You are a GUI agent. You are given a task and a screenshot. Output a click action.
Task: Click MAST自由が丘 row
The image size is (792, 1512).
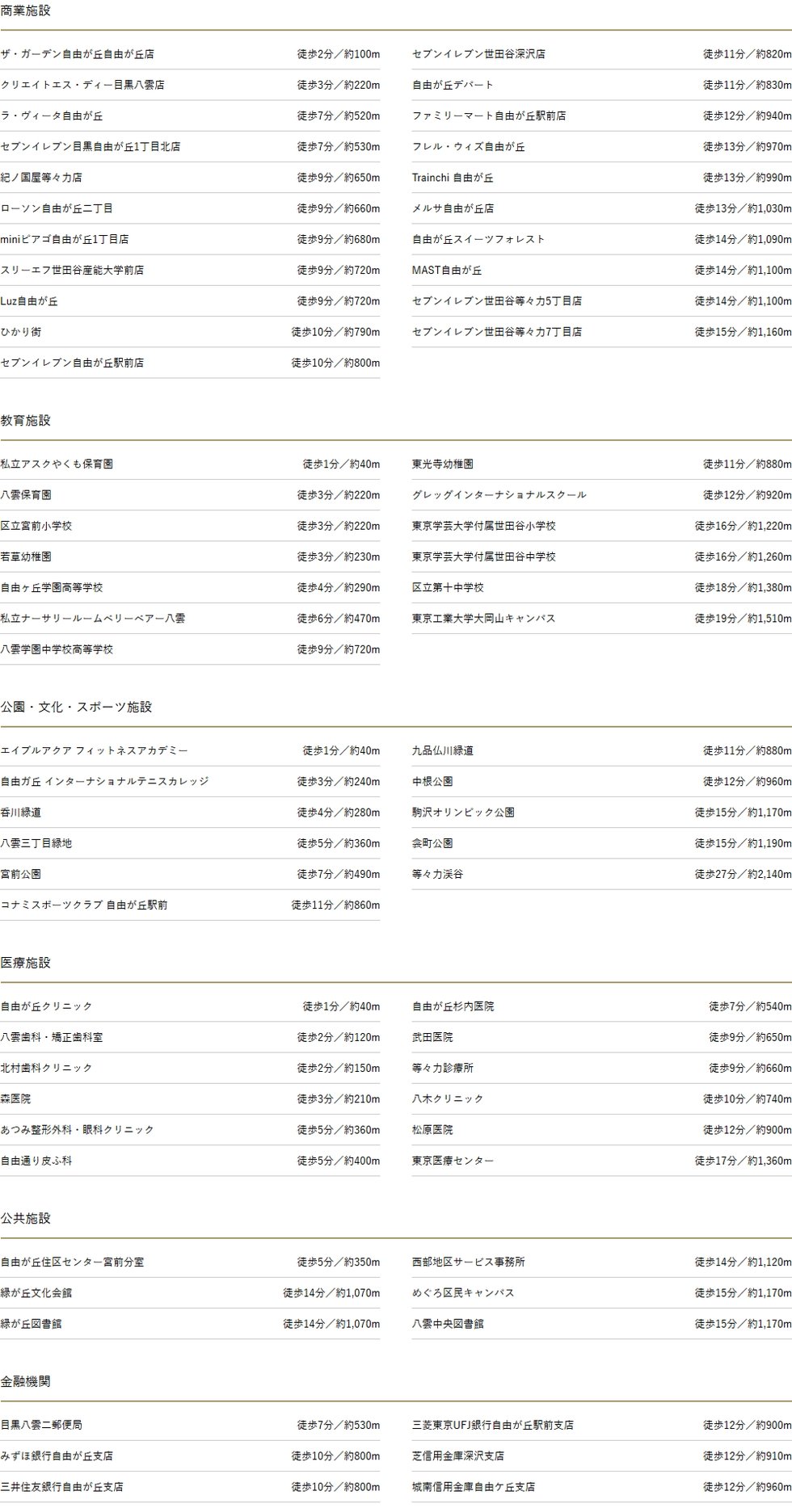point(602,270)
